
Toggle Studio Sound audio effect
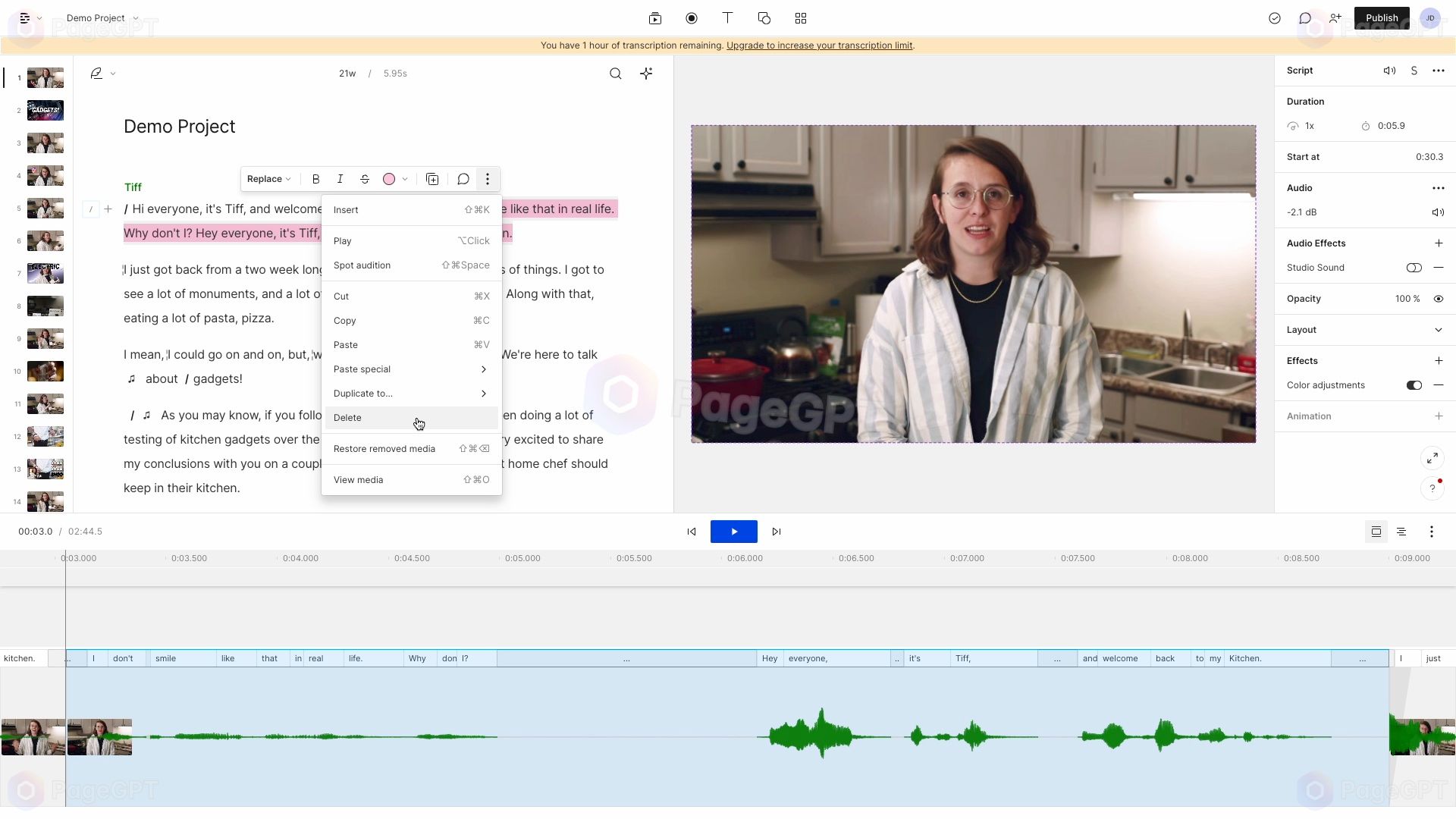click(x=1414, y=268)
